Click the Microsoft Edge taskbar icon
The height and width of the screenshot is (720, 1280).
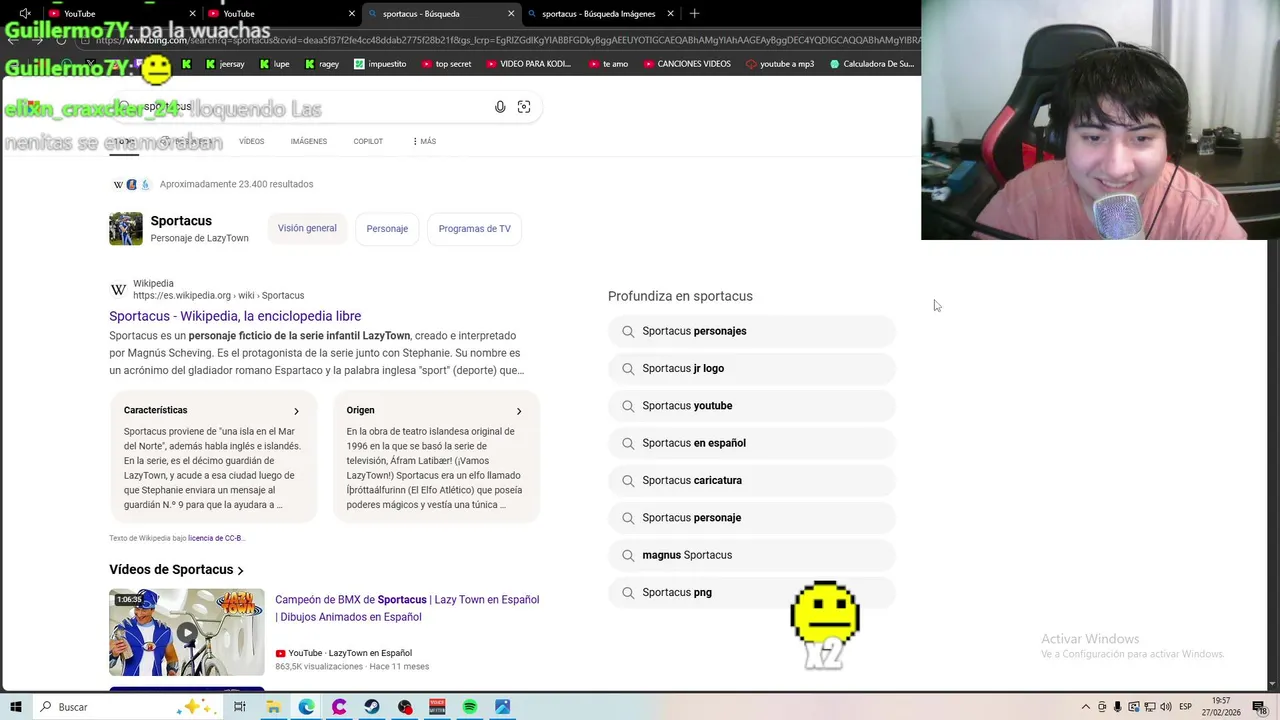coord(306,707)
